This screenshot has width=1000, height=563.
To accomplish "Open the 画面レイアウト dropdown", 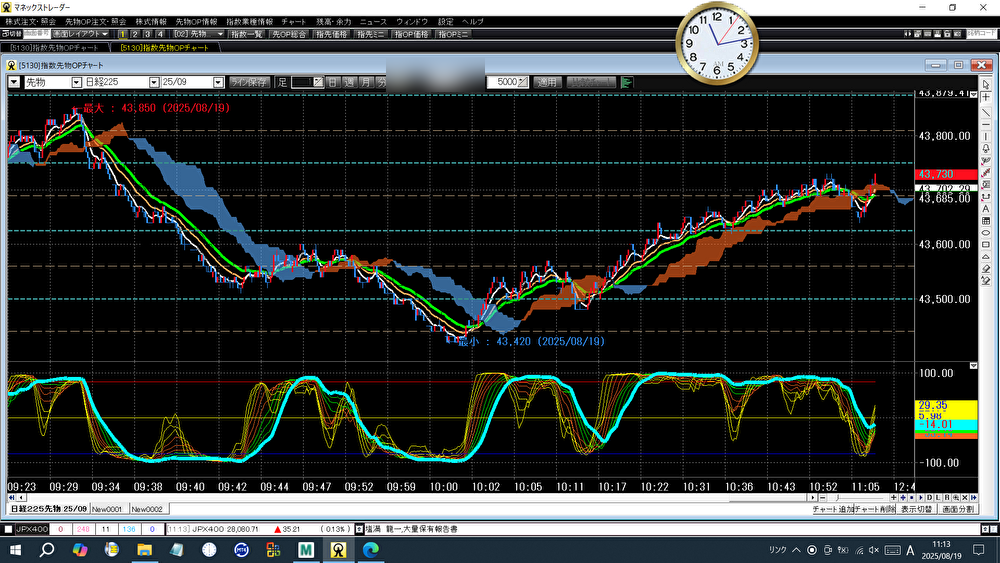I will (x=81, y=34).
